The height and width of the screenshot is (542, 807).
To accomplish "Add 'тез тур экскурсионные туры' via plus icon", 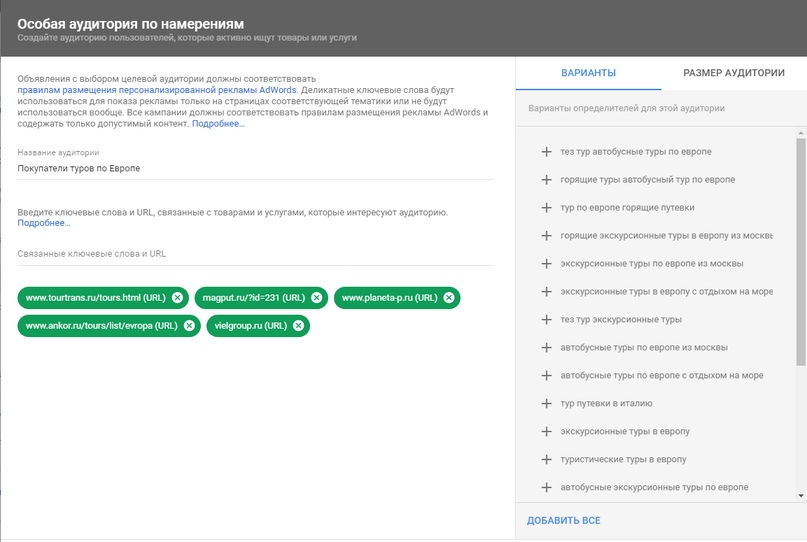I will [546, 320].
